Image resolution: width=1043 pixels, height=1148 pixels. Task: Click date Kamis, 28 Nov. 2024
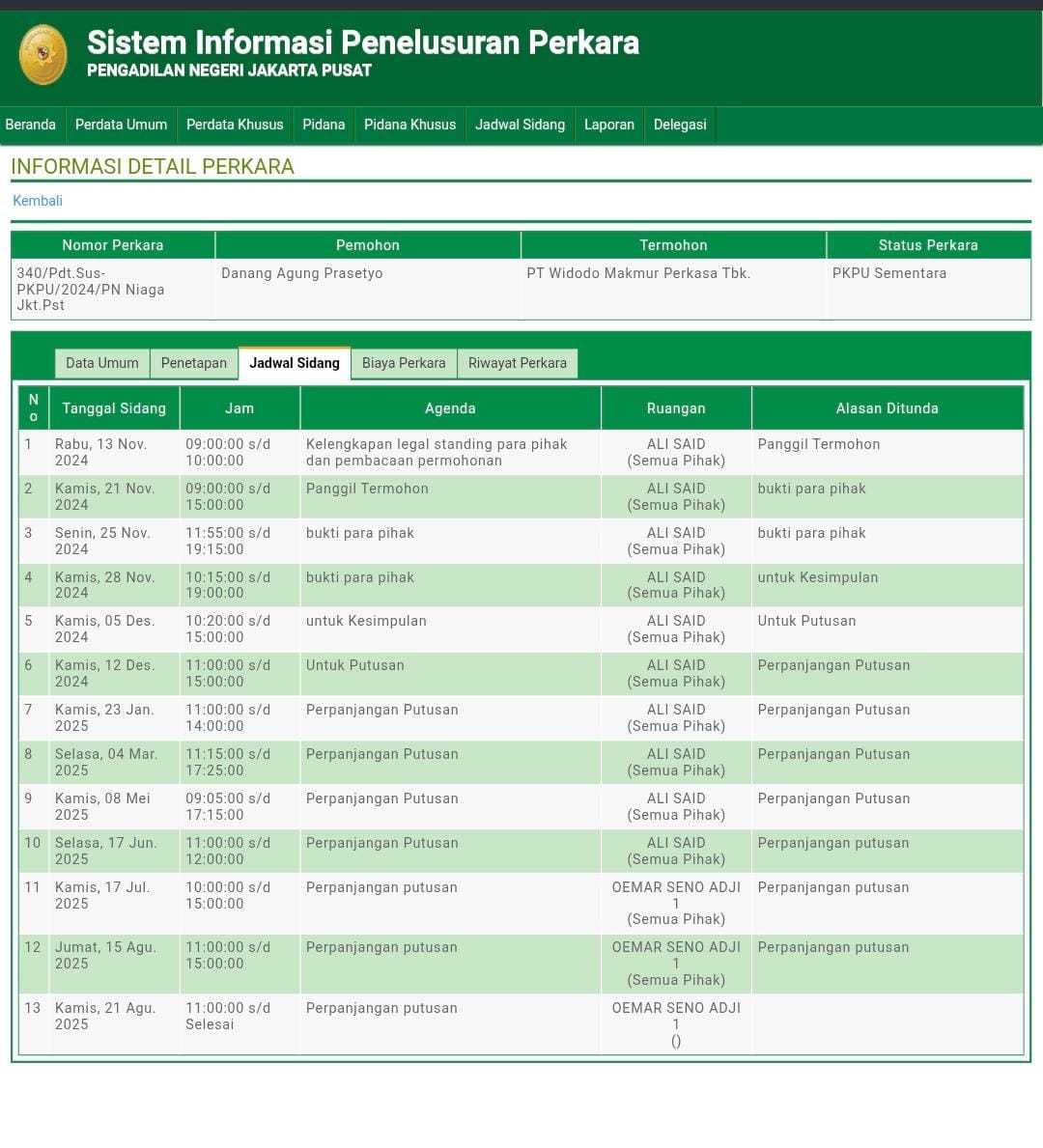point(104,585)
